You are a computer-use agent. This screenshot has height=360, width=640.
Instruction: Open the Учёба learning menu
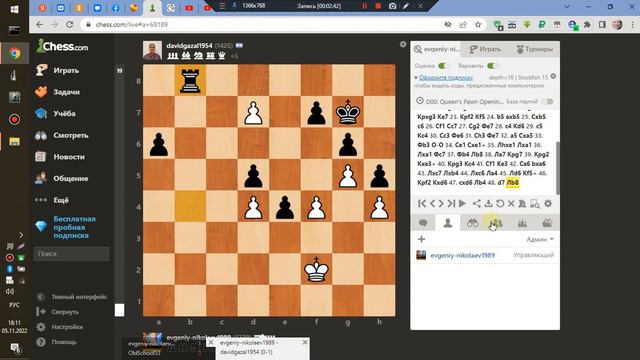click(x=56, y=113)
